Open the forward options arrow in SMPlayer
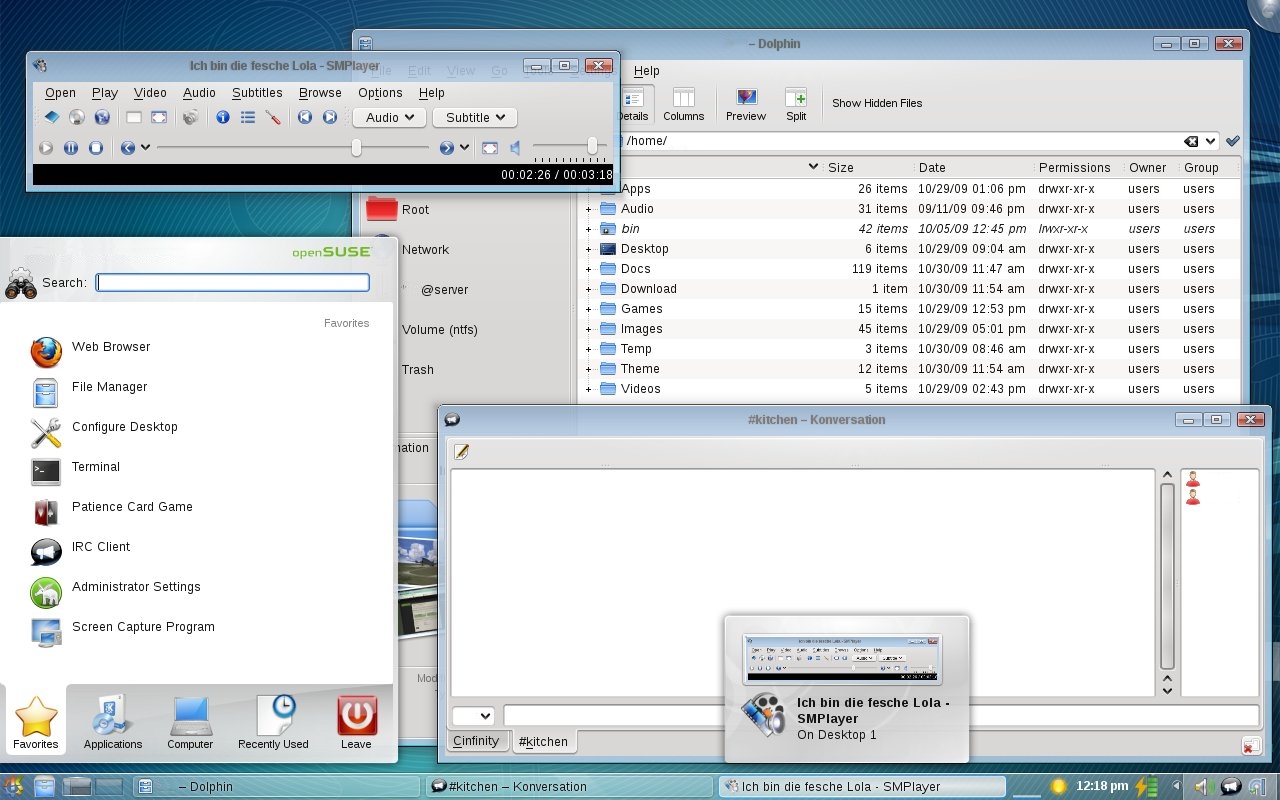1280x800 pixels. (465, 148)
